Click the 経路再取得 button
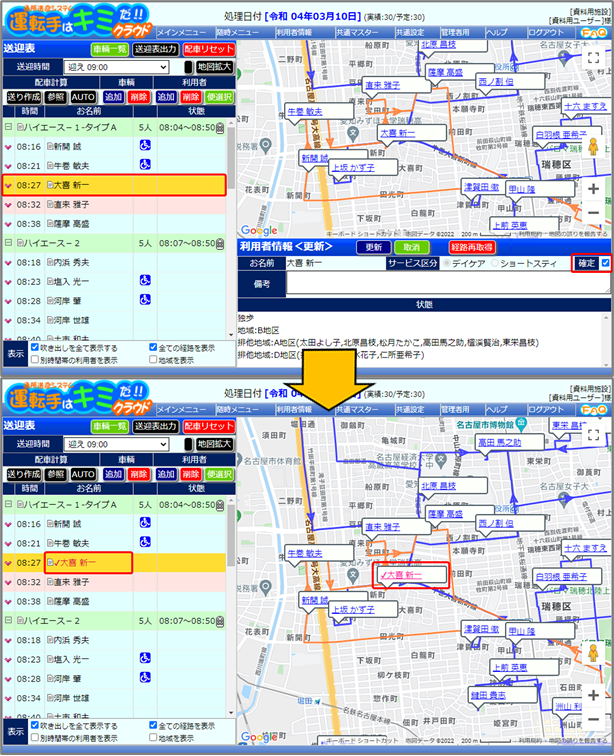The height and width of the screenshot is (756, 614). (x=472, y=247)
